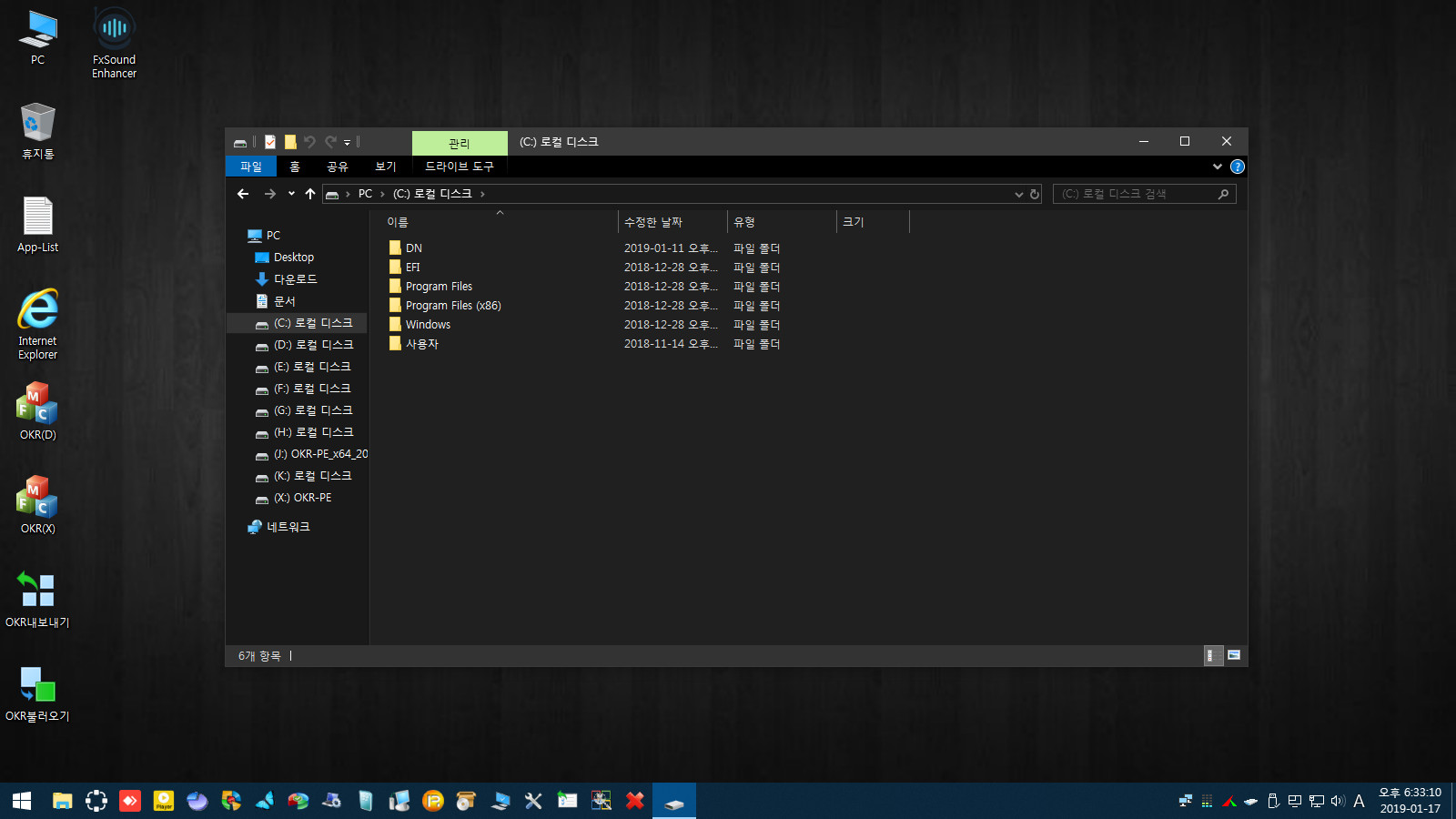Open File Explorer pinned on taskbar
Viewport: 1456px width, 819px height.
click(x=62, y=801)
